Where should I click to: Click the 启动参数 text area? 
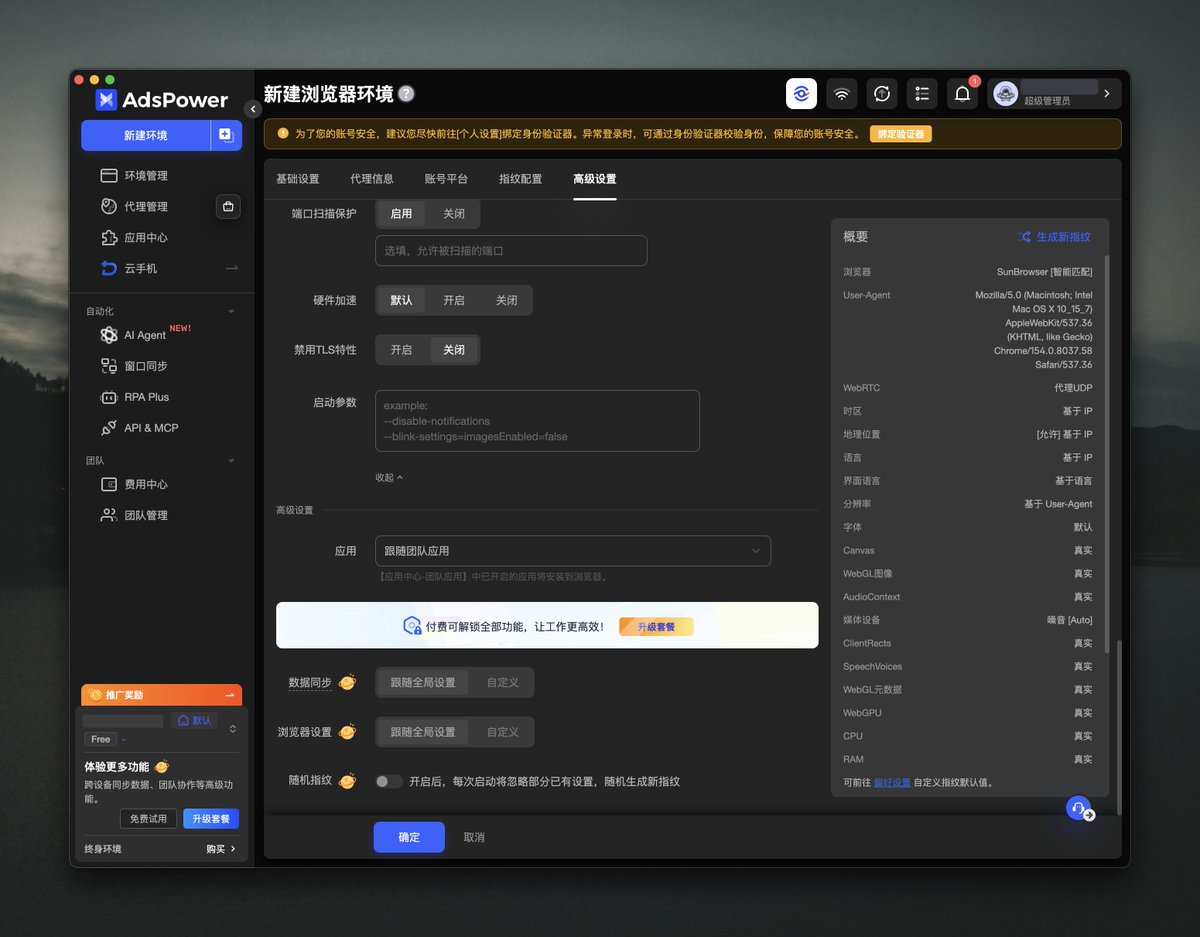pyautogui.click(x=537, y=421)
